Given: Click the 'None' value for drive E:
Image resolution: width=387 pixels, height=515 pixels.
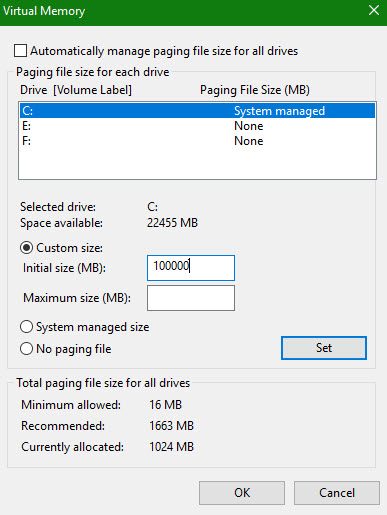Looking at the screenshot, I should tap(249, 126).
